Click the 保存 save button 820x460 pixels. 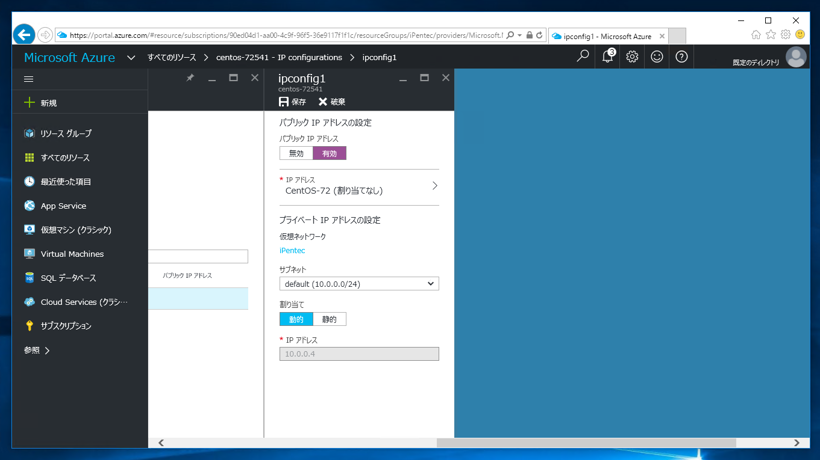point(292,101)
